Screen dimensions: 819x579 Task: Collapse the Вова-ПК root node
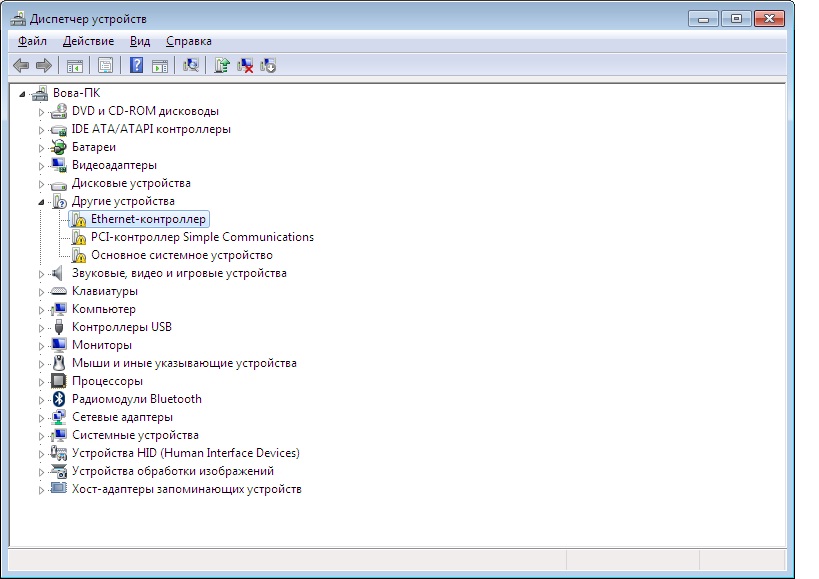tap(23, 93)
